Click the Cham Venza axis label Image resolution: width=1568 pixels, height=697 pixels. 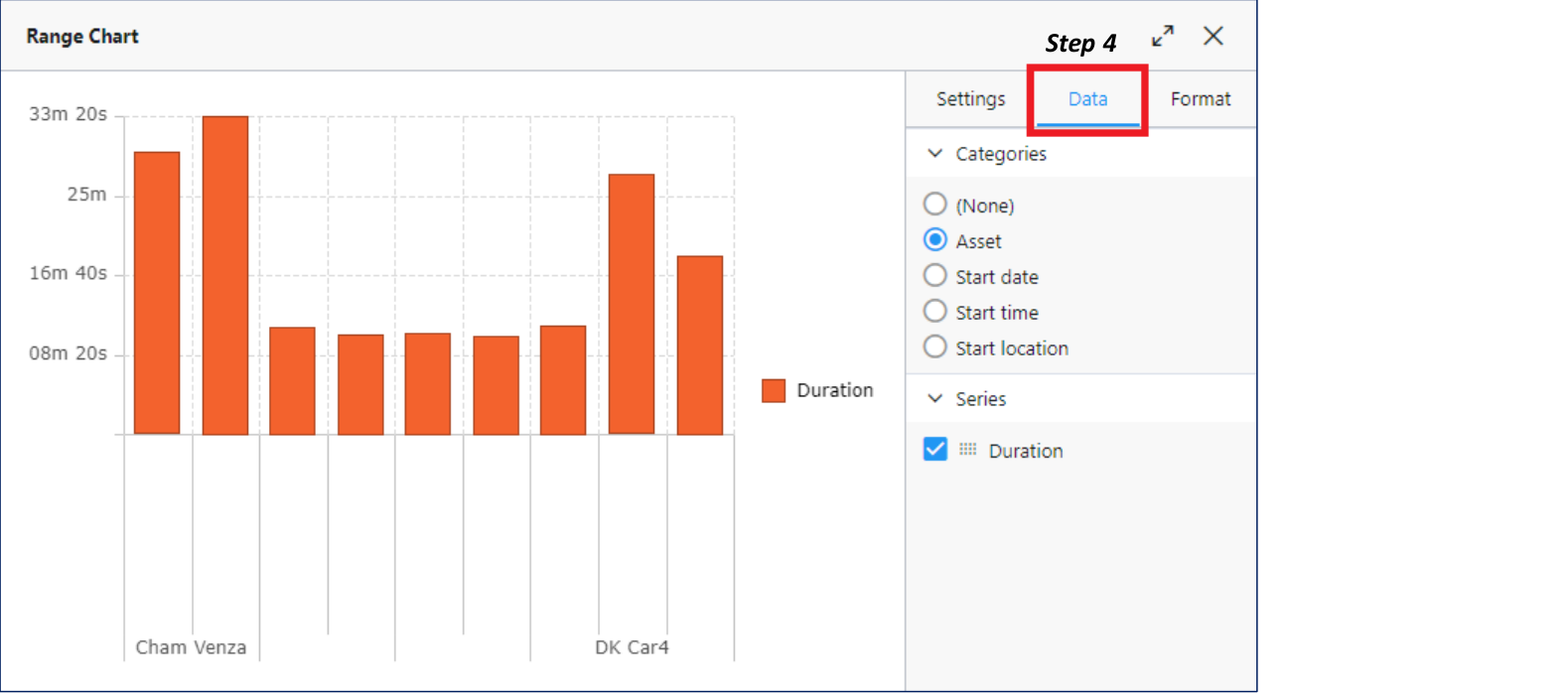(191, 647)
